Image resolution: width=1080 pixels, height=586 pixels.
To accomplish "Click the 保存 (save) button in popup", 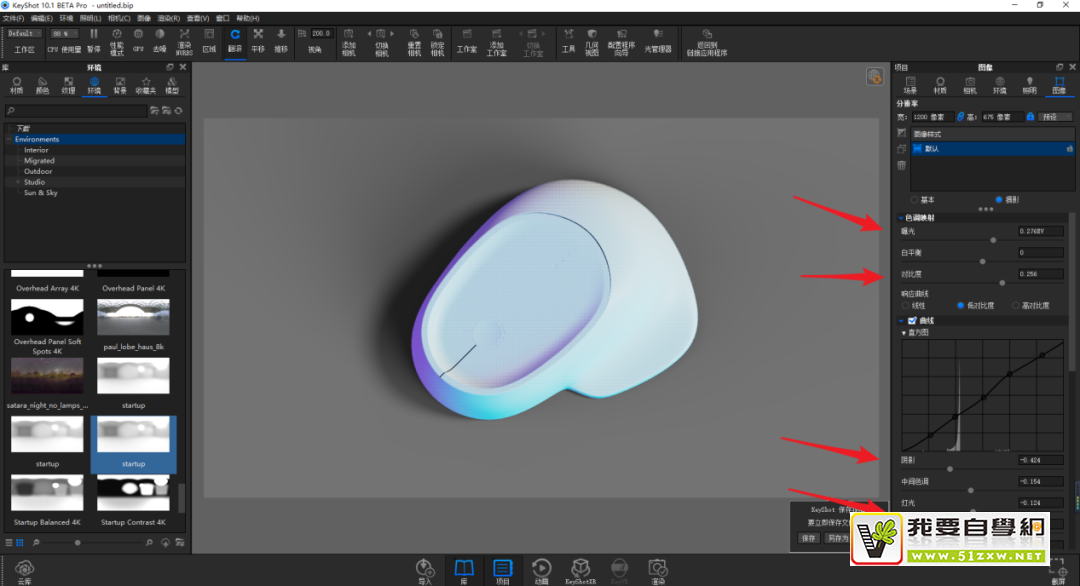I will click(x=809, y=538).
